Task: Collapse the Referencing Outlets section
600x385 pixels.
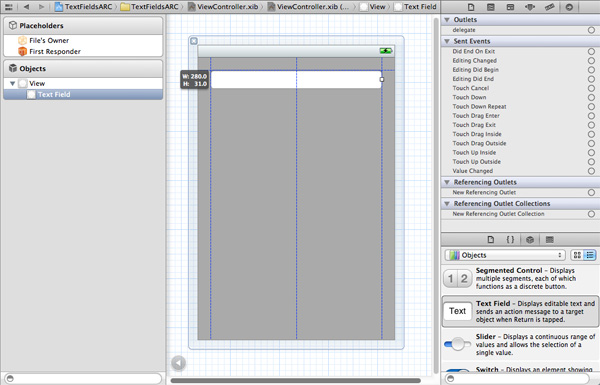Action: click(447, 182)
